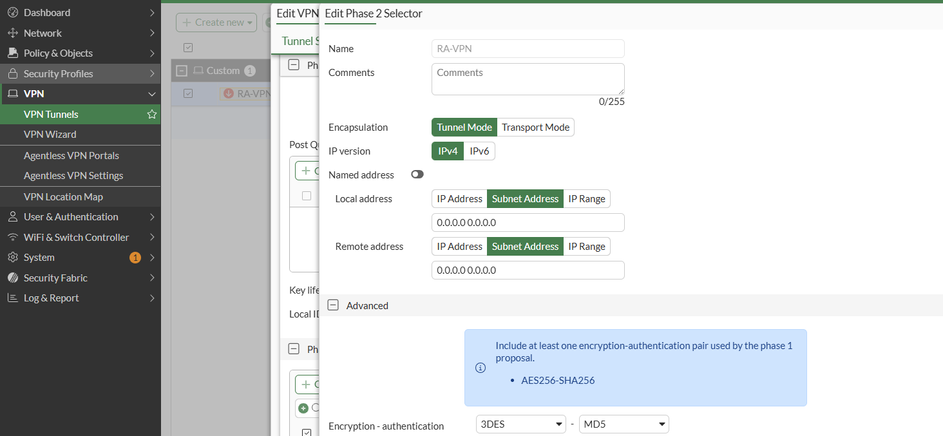Select IPv6 as the IP version
943x436 pixels.
(479, 151)
